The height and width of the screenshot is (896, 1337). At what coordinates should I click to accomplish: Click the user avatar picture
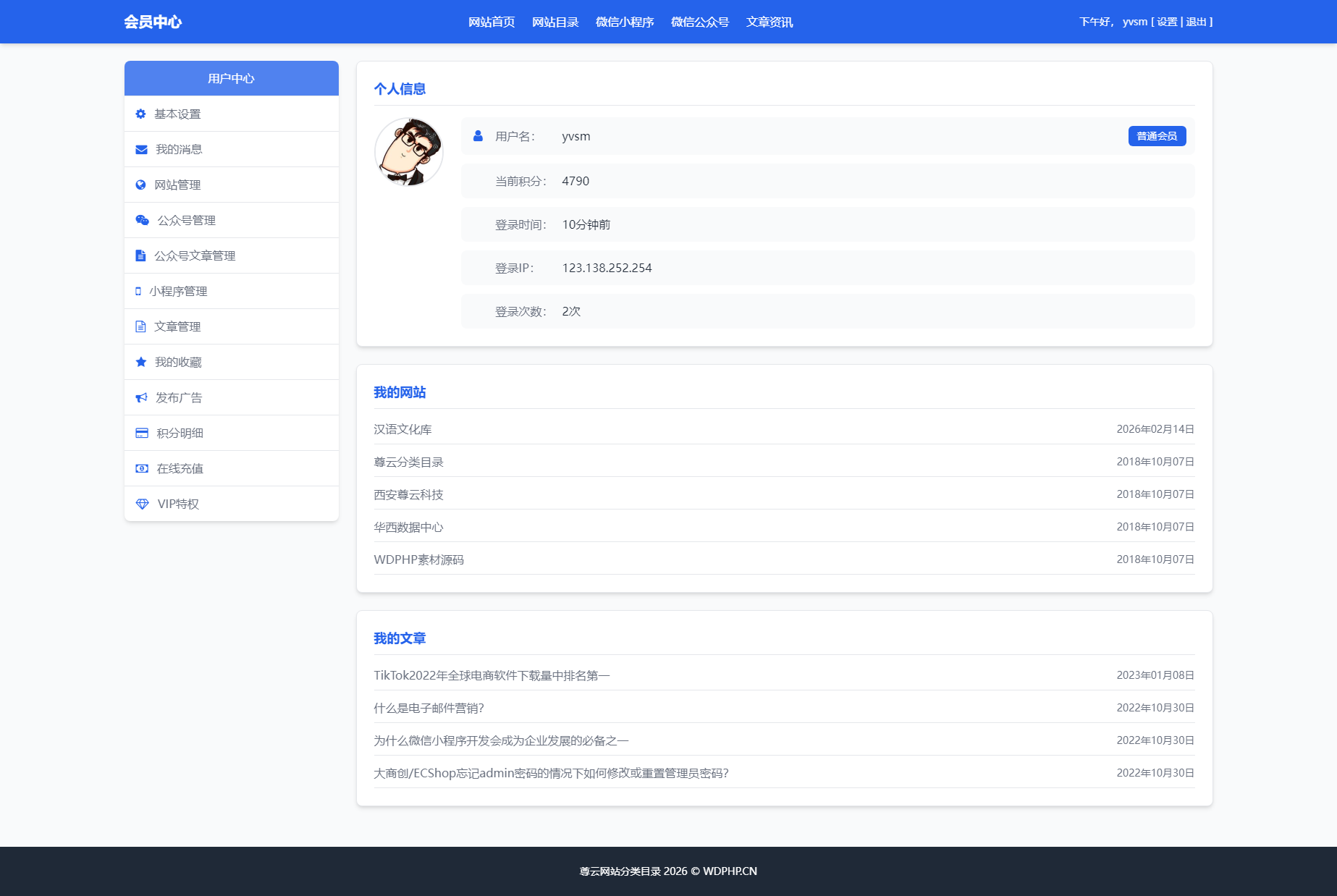pos(409,152)
